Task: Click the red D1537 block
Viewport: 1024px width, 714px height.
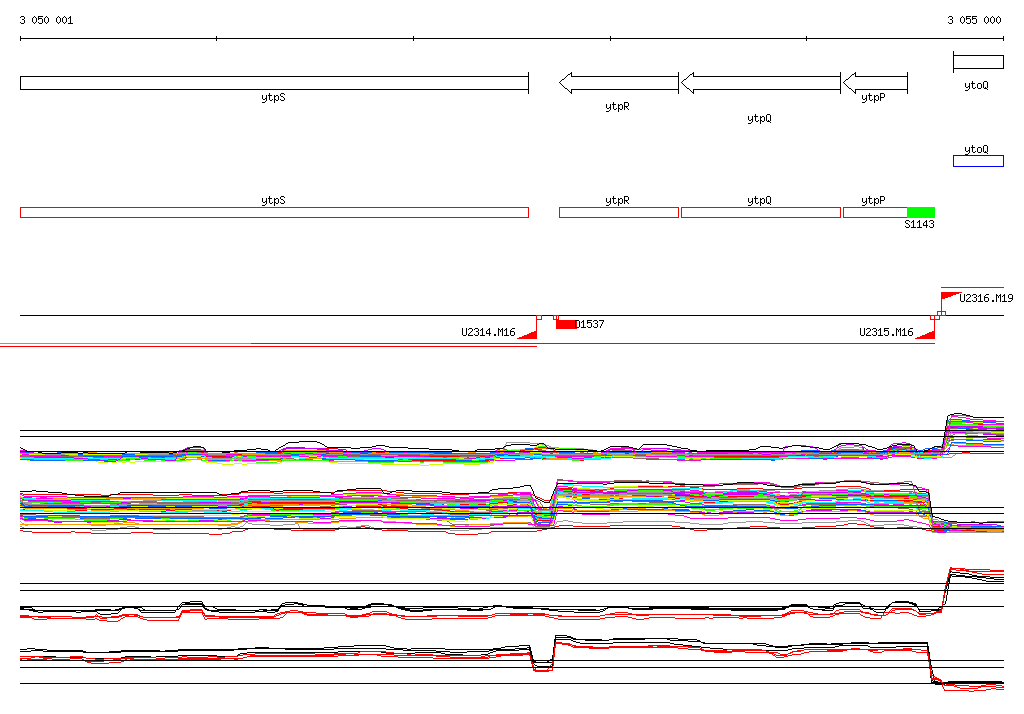Action: [566, 324]
